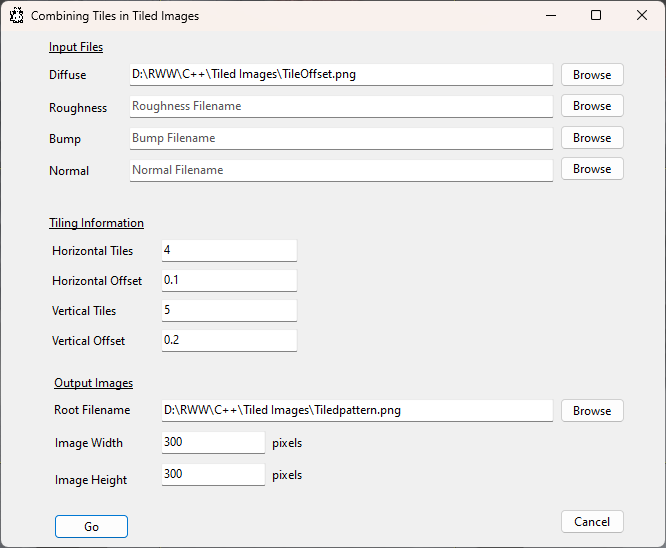
Task: Browse for the Diffuse input file
Action: click(592, 75)
